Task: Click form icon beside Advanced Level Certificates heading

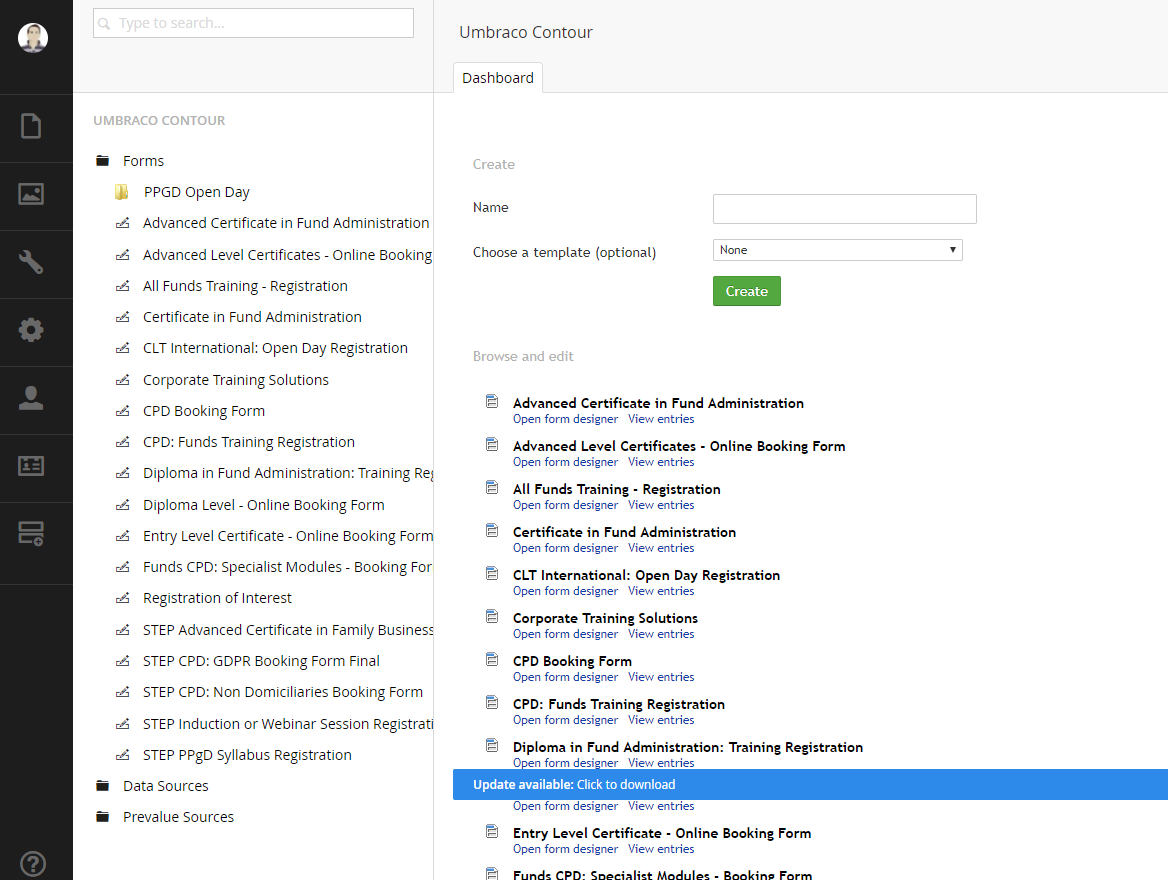Action: [492, 445]
